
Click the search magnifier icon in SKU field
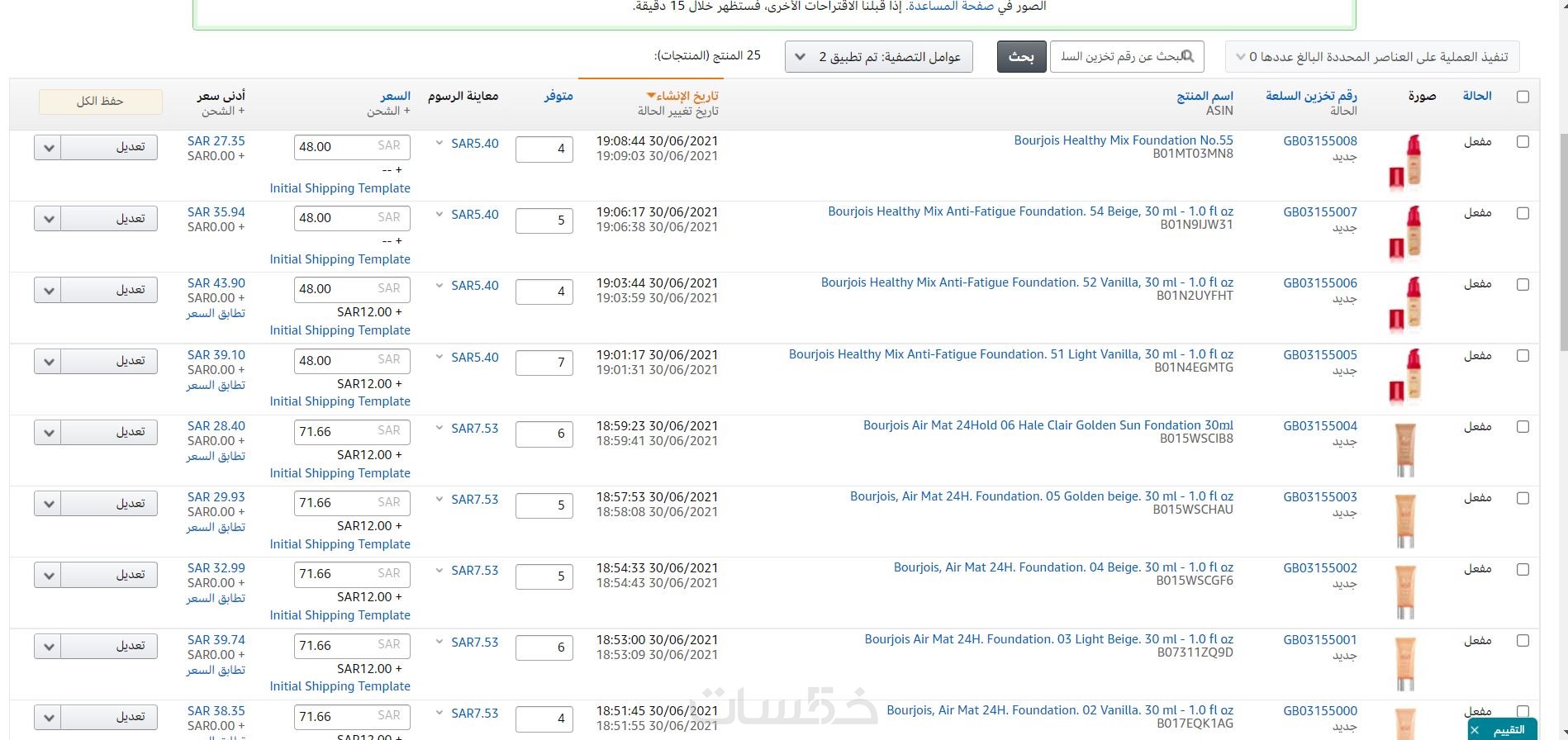point(1188,56)
